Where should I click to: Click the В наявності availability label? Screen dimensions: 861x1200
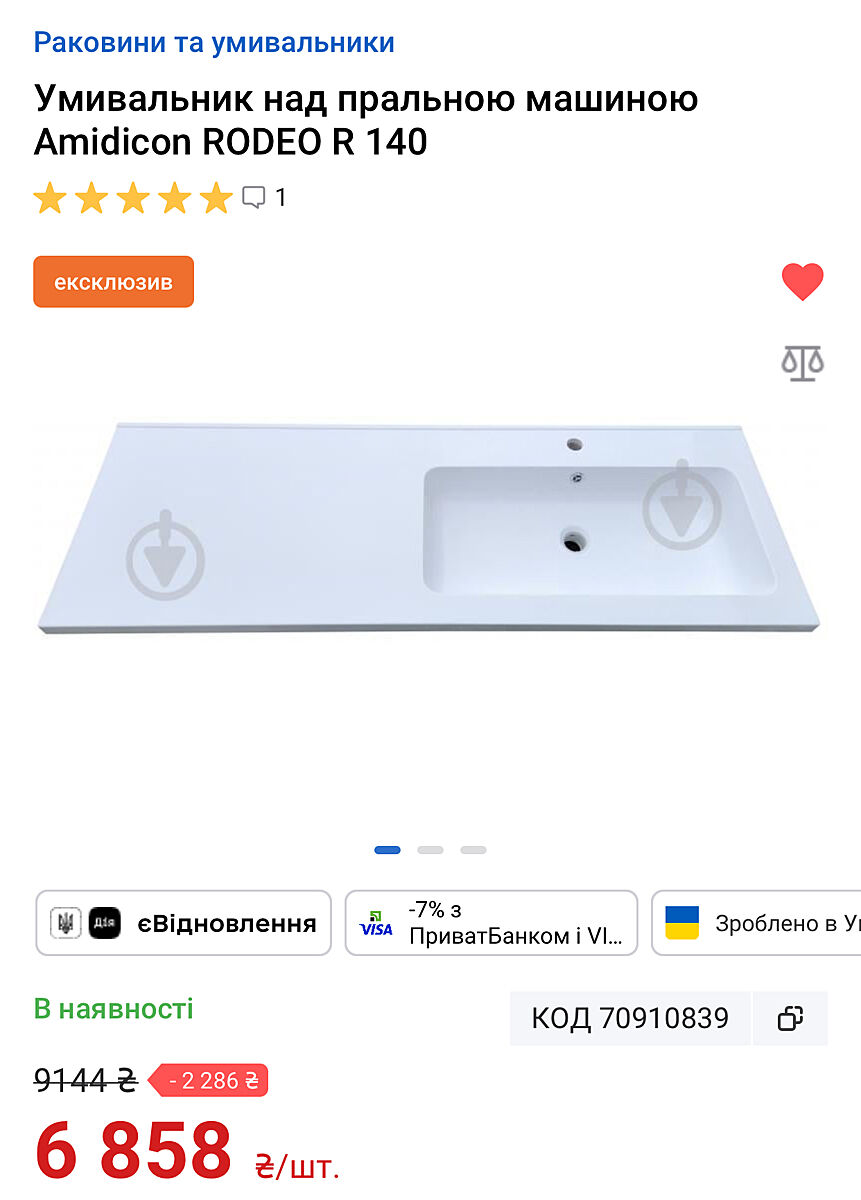pos(114,1008)
